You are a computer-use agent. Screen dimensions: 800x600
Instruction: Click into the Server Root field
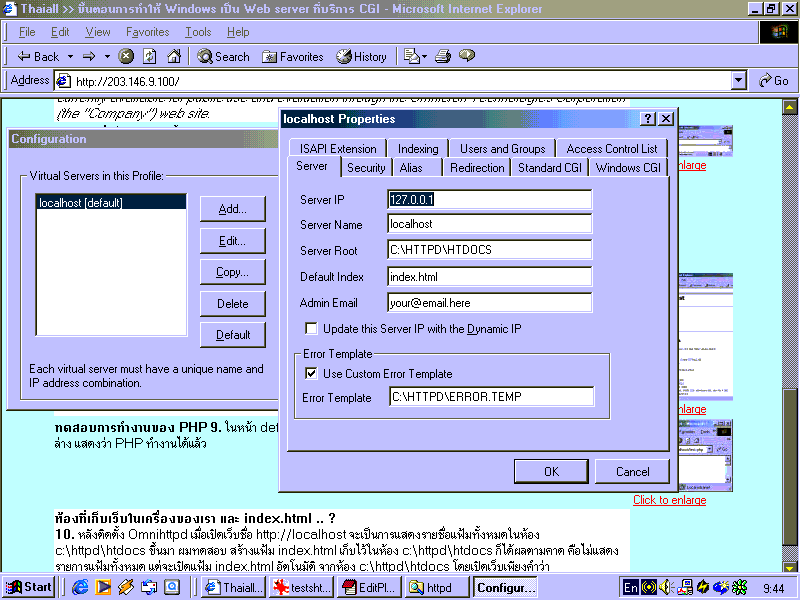point(490,250)
